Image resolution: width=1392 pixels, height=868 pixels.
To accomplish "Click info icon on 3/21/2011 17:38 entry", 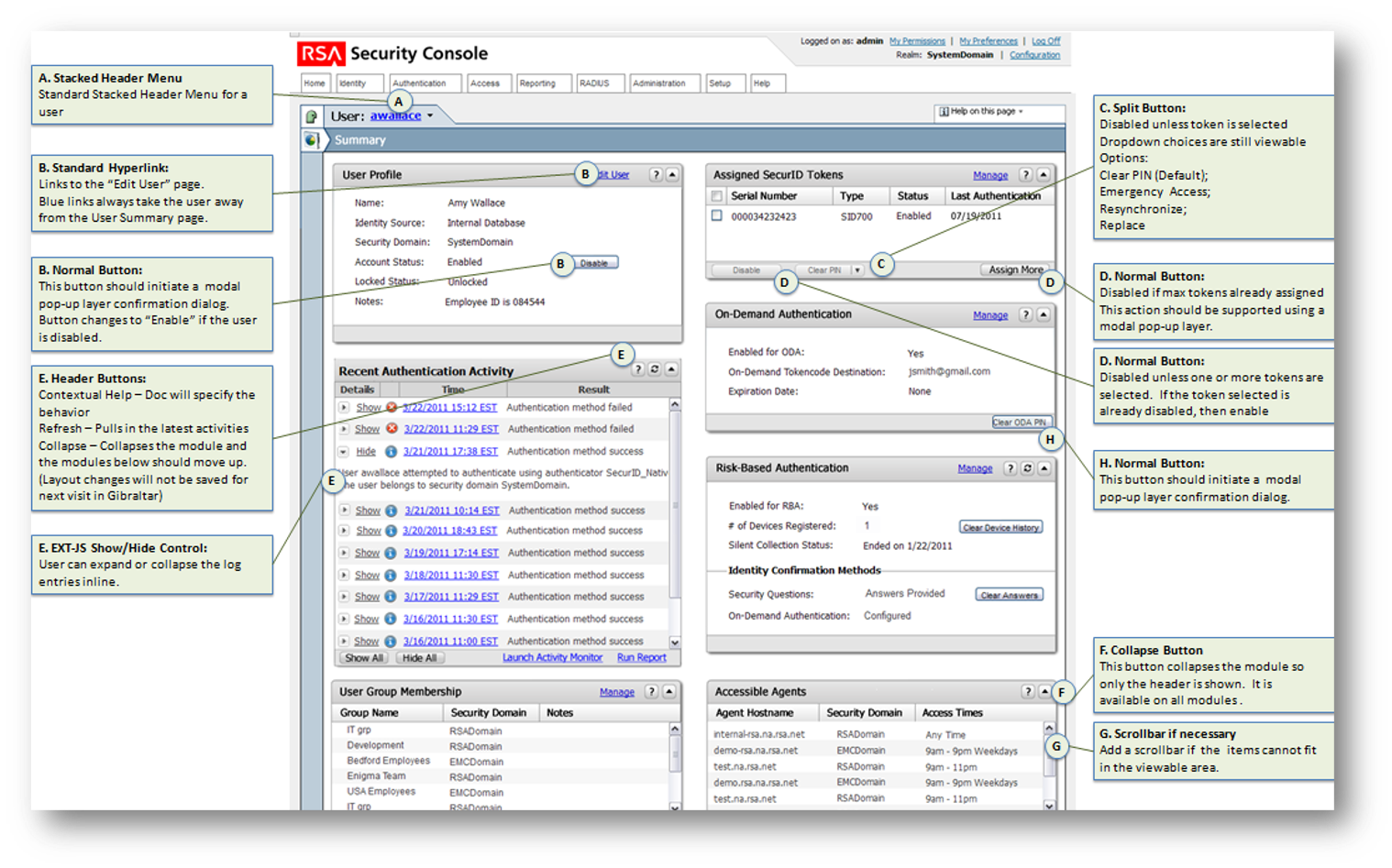I will click(391, 451).
